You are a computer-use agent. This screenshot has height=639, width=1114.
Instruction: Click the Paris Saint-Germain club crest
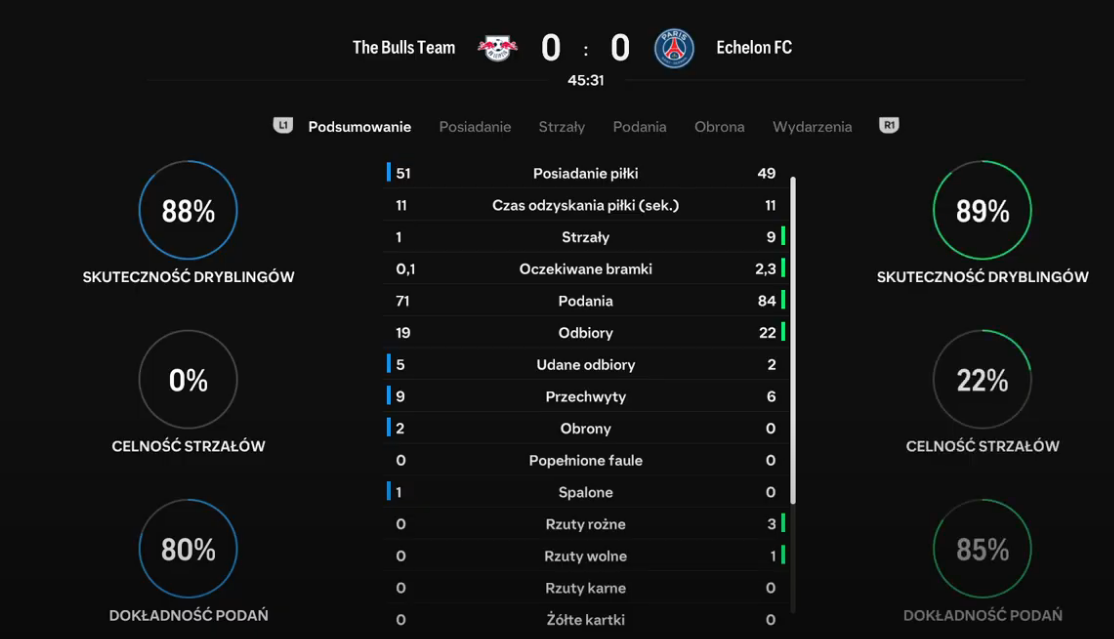point(674,48)
